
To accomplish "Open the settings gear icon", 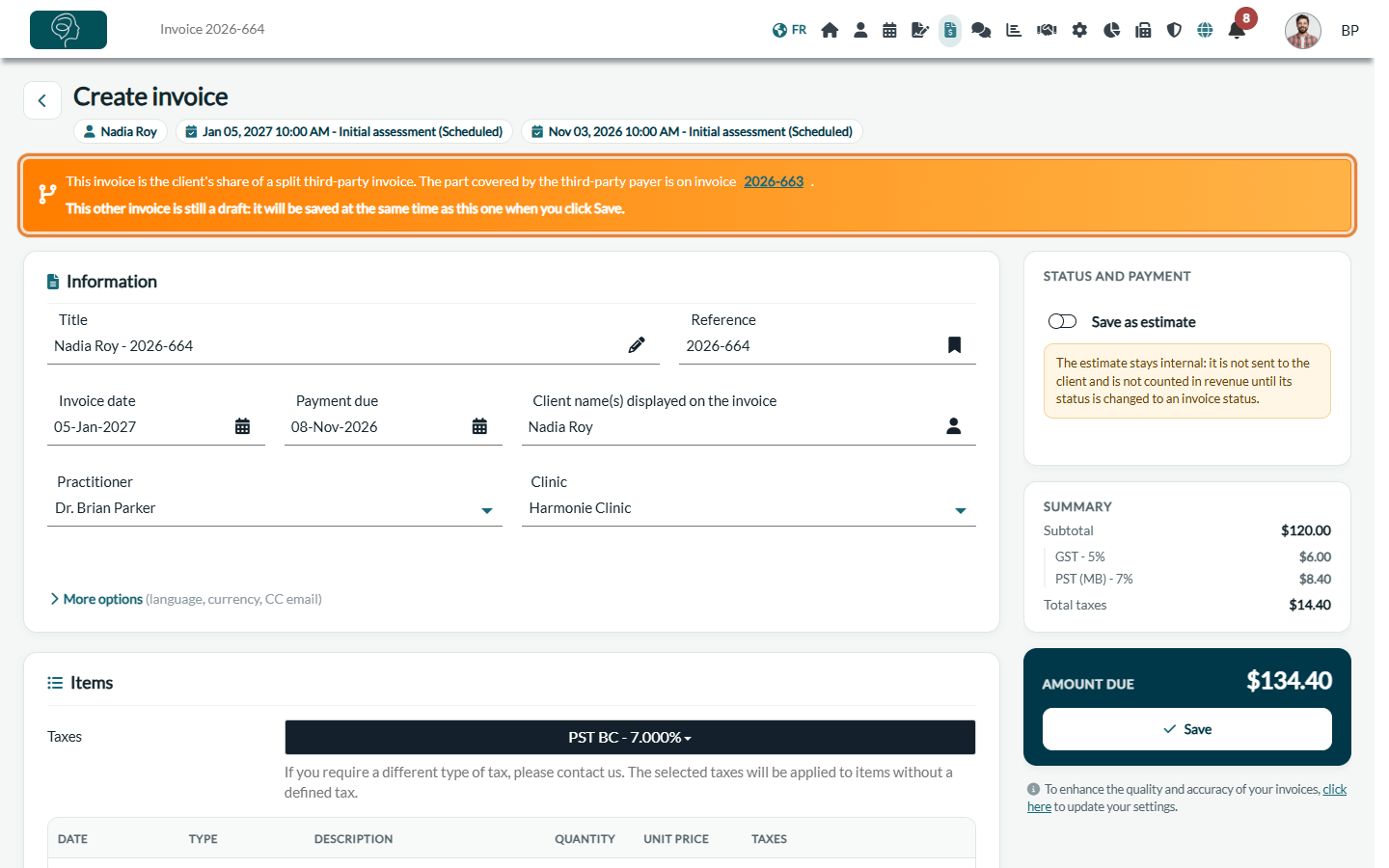I will click(1079, 30).
